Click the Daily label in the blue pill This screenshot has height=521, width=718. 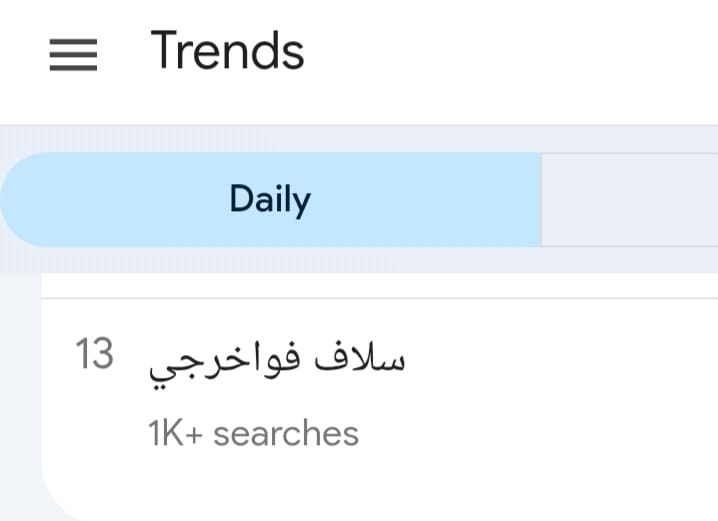[x=270, y=200]
